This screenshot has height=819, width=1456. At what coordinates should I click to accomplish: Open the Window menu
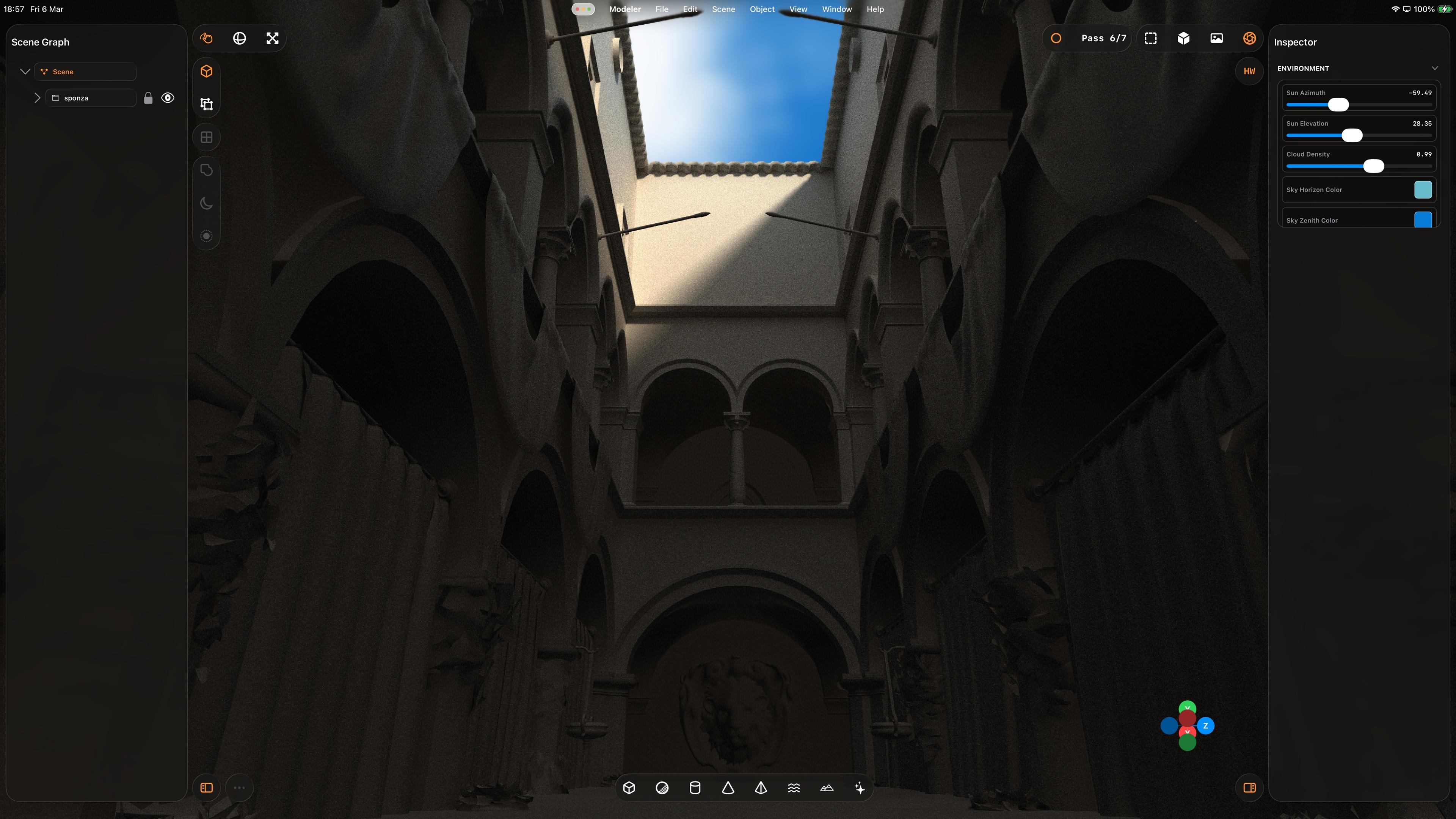(836, 9)
